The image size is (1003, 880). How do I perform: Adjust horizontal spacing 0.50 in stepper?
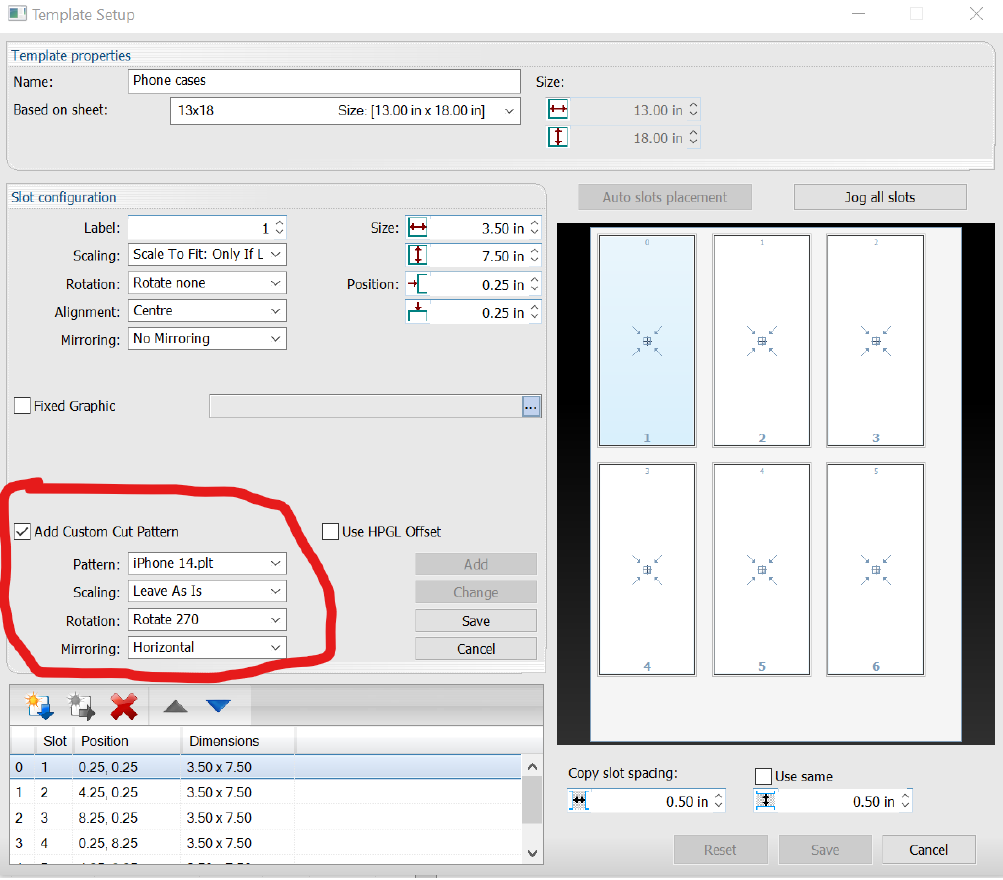[x=718, y=801]
